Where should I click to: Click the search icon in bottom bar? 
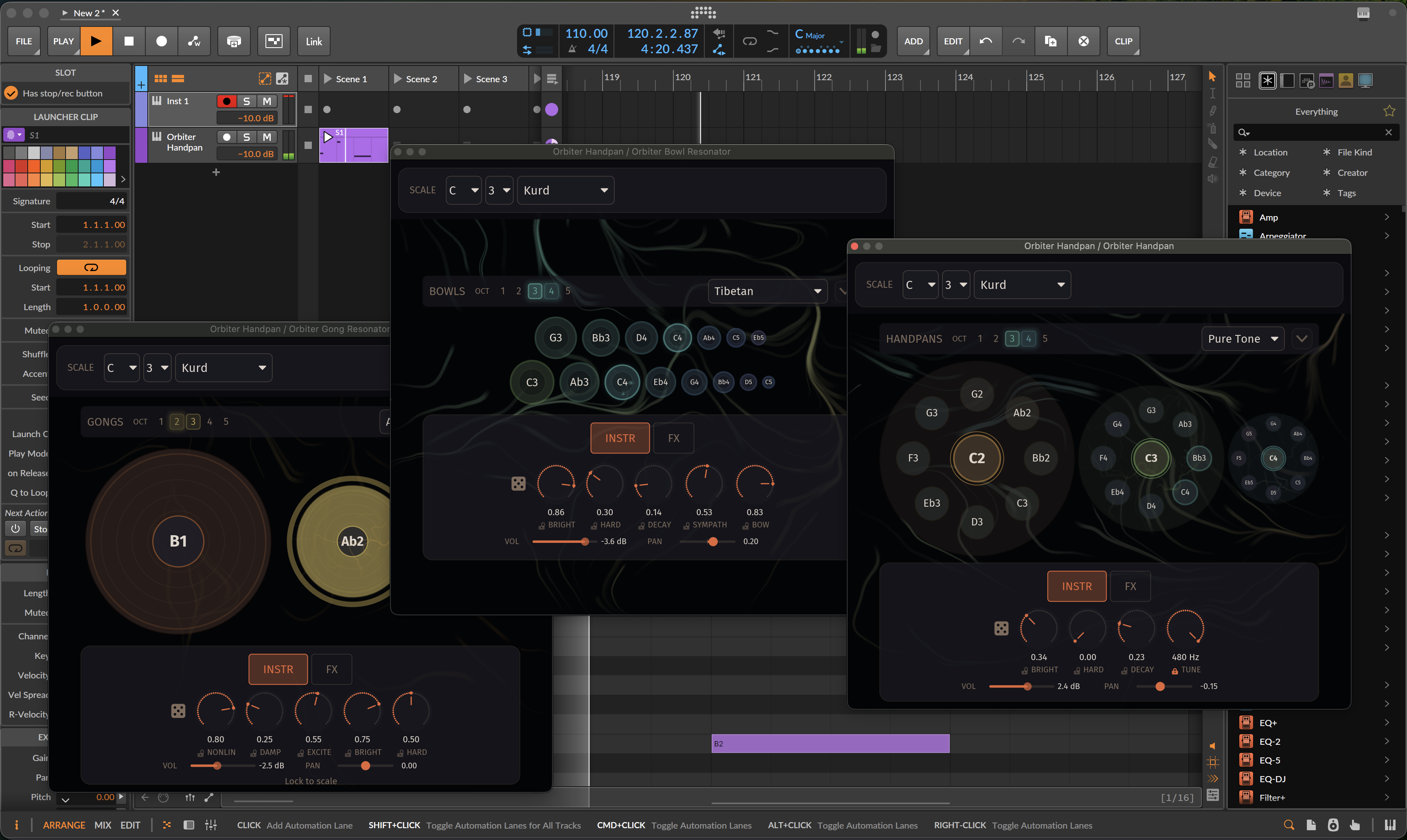[1289, 825]
